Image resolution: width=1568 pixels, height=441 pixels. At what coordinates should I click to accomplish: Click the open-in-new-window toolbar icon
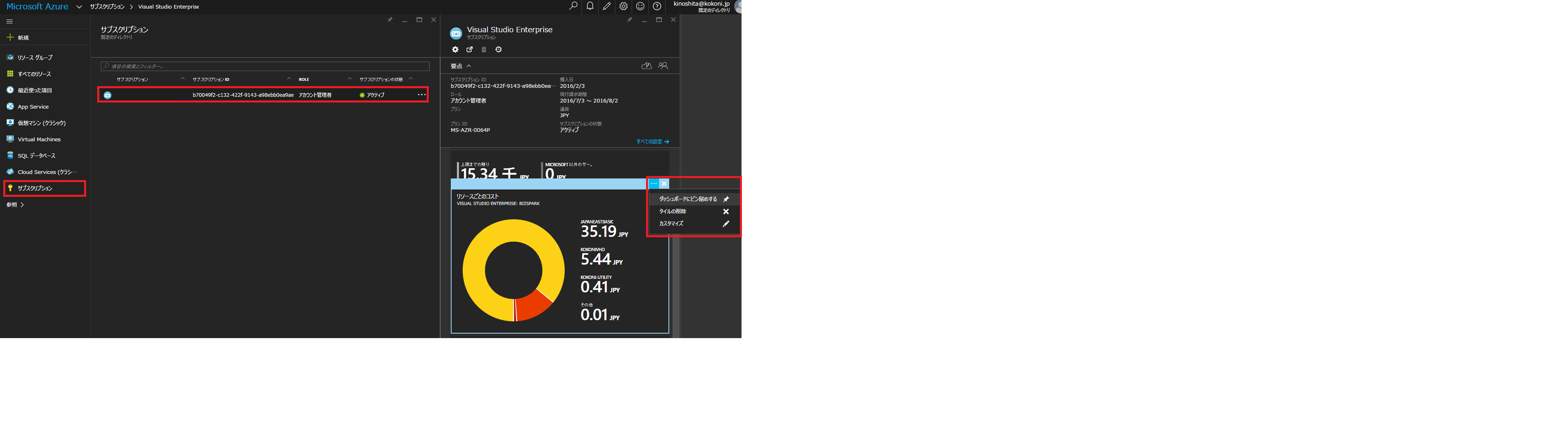pos(469,49)
